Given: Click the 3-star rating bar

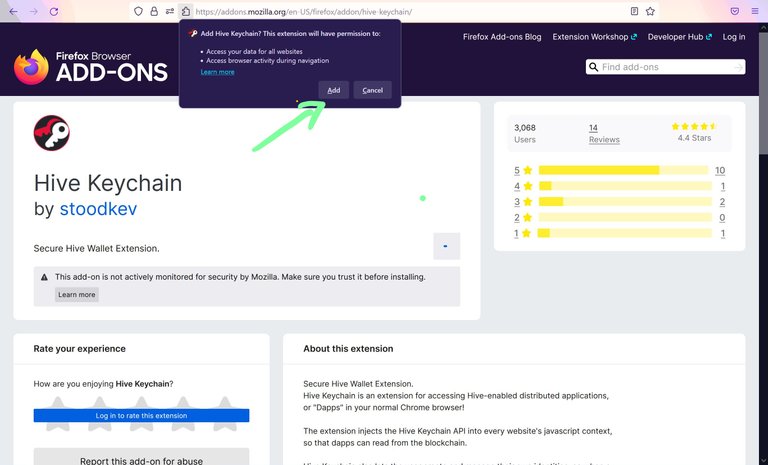Looking at the screenshot, I should (x=625, y=202).
